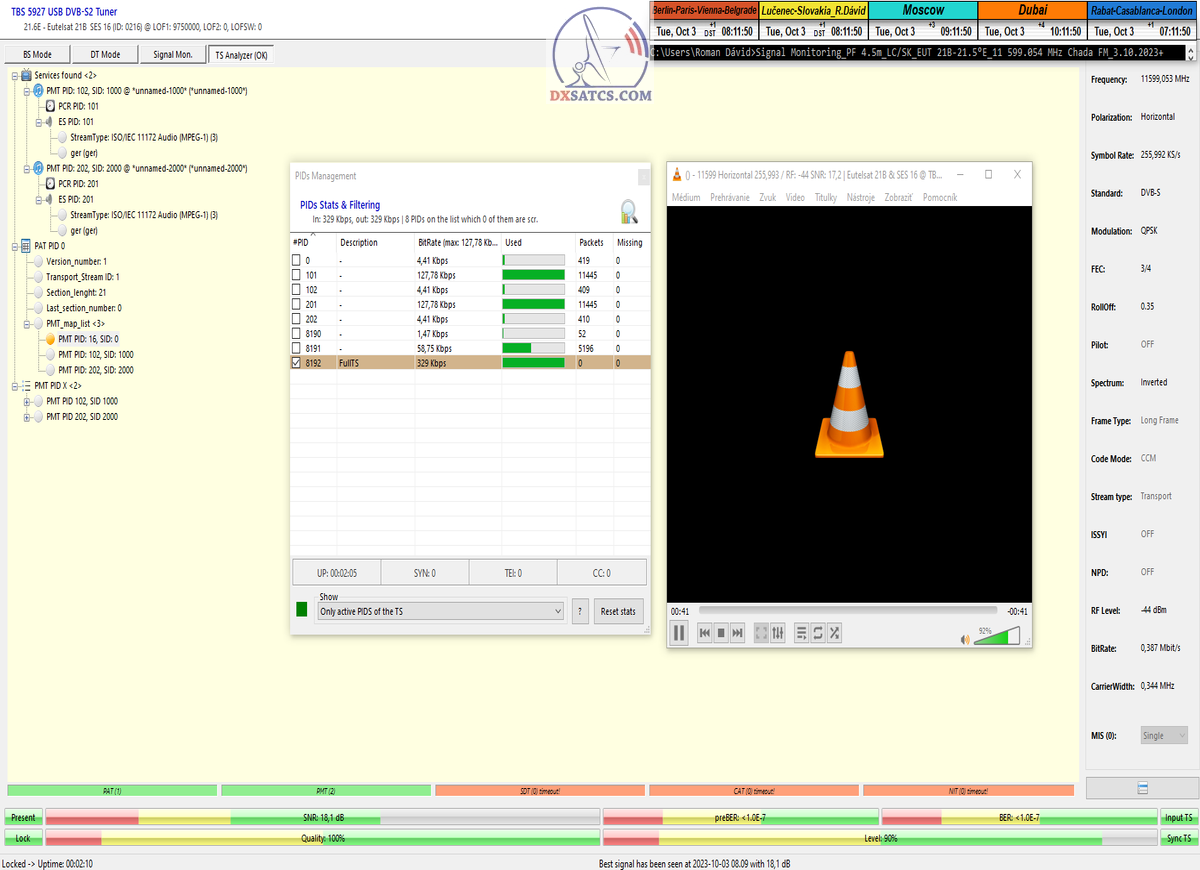Collapse the PAT PID 0 tree node
1200x870 pixels.
[14, 245]
